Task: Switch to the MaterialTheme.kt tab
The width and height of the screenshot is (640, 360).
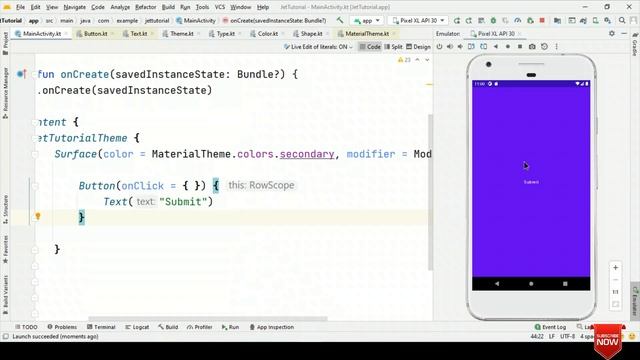Action: coord(367,33)
